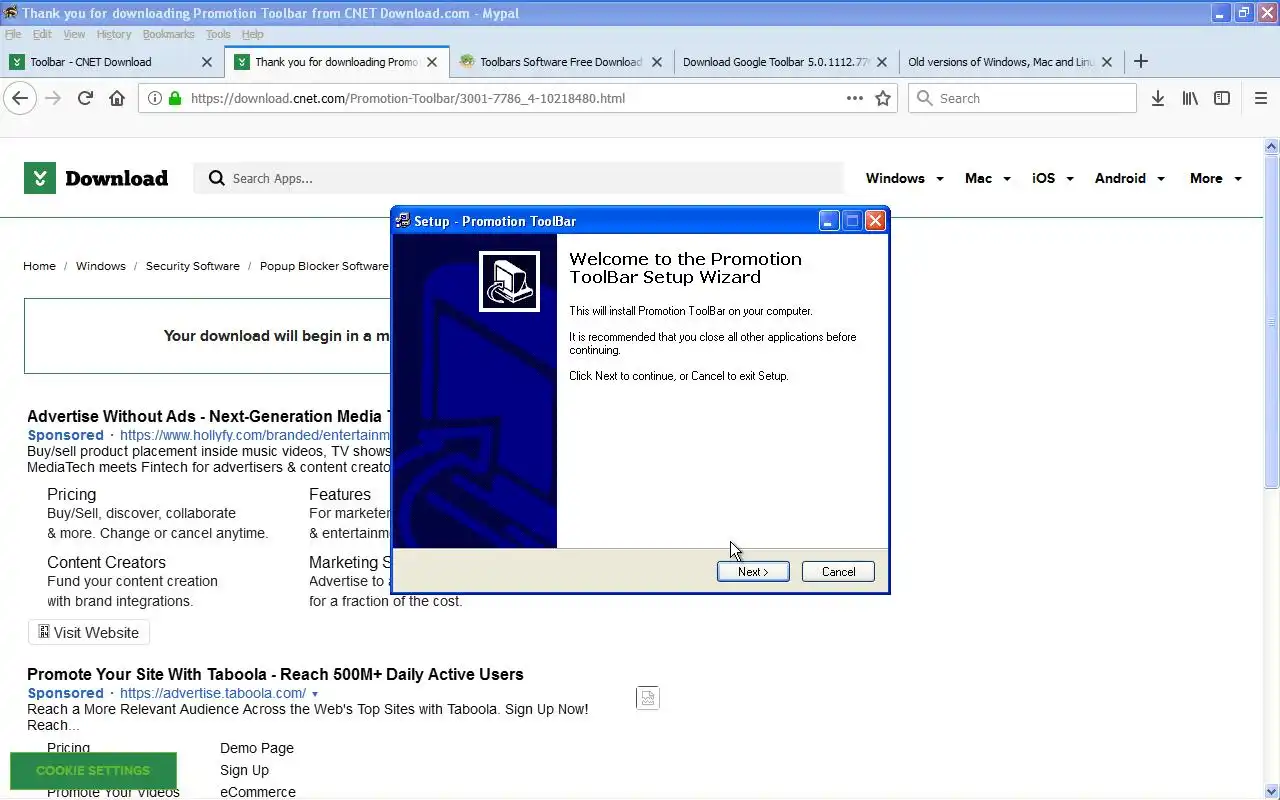Bookmark this page with the star

883,98
